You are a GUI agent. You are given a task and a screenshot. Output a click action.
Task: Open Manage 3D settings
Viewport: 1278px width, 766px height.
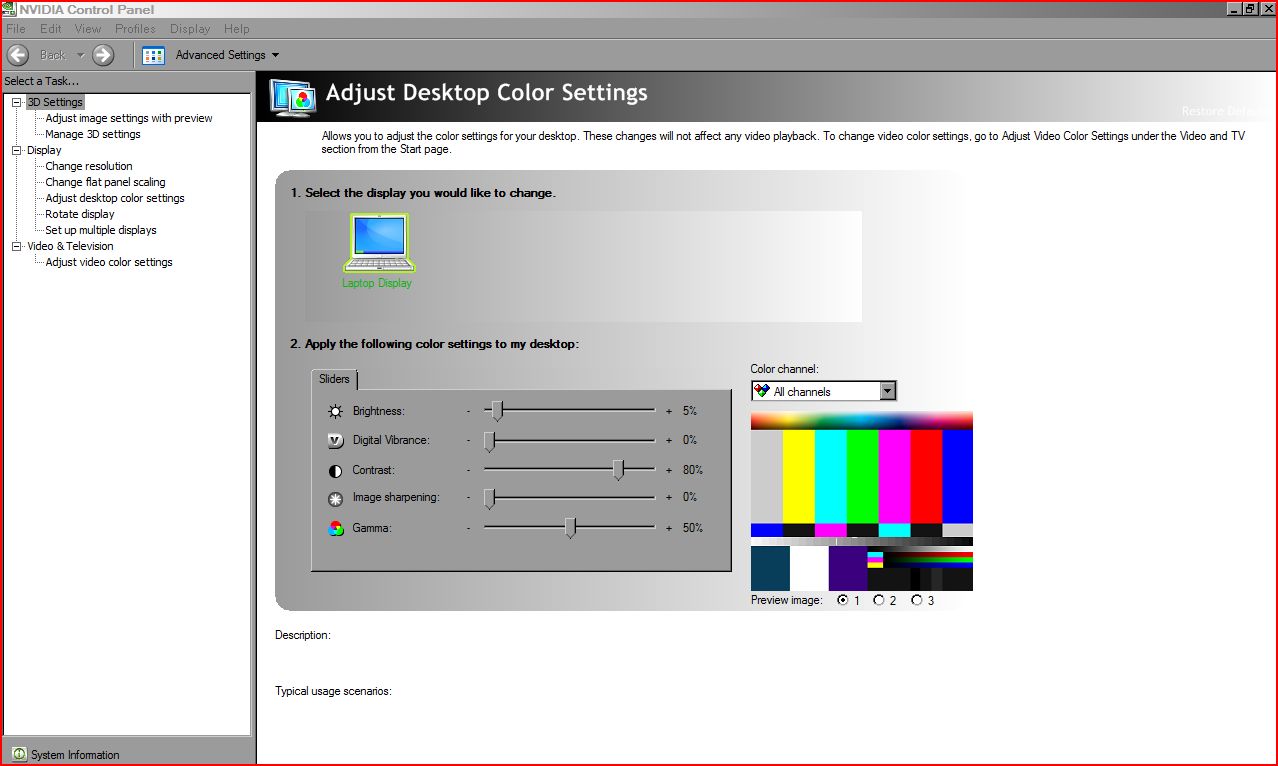point(93,134)
